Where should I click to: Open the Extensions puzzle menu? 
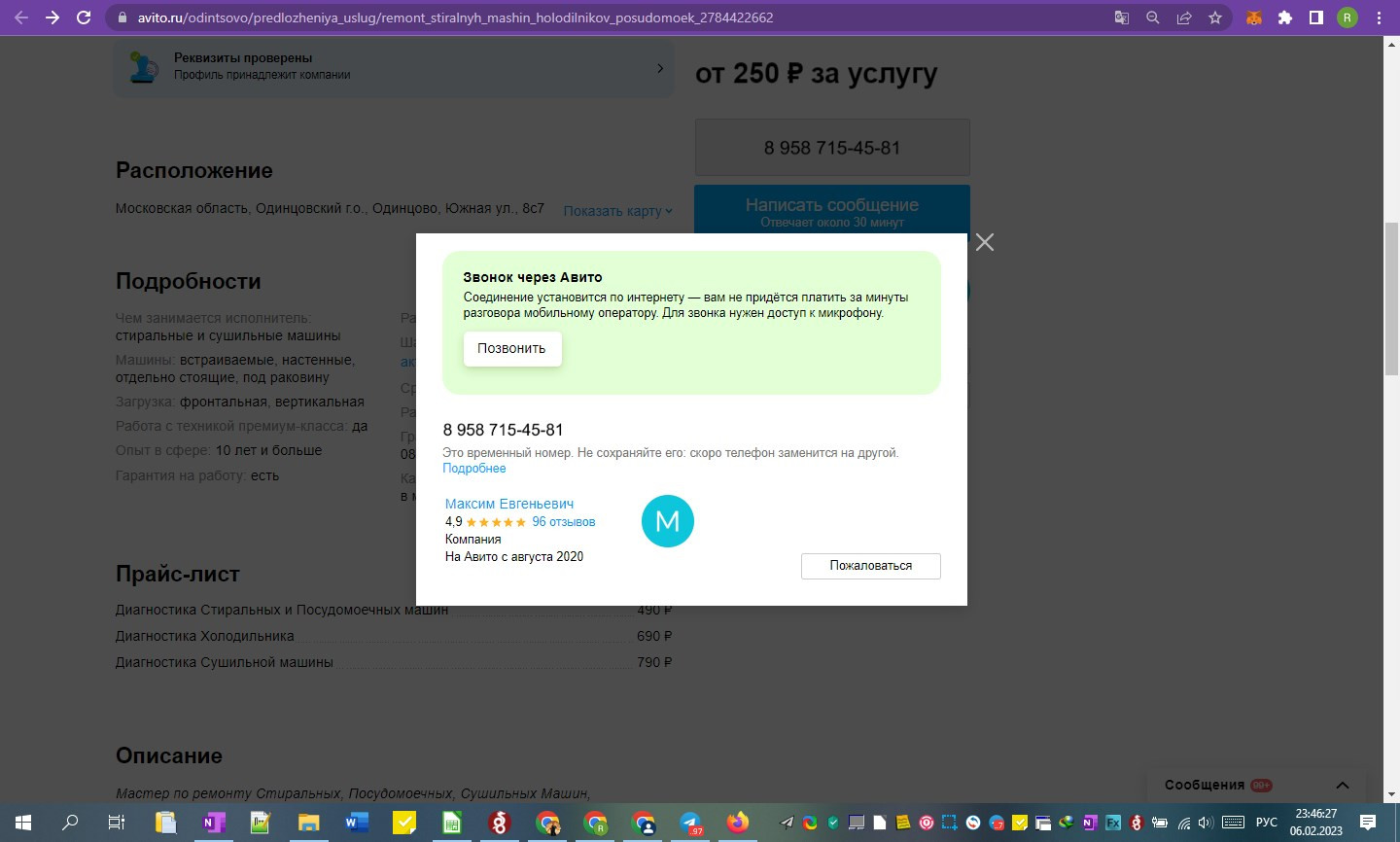(1285, 18)
